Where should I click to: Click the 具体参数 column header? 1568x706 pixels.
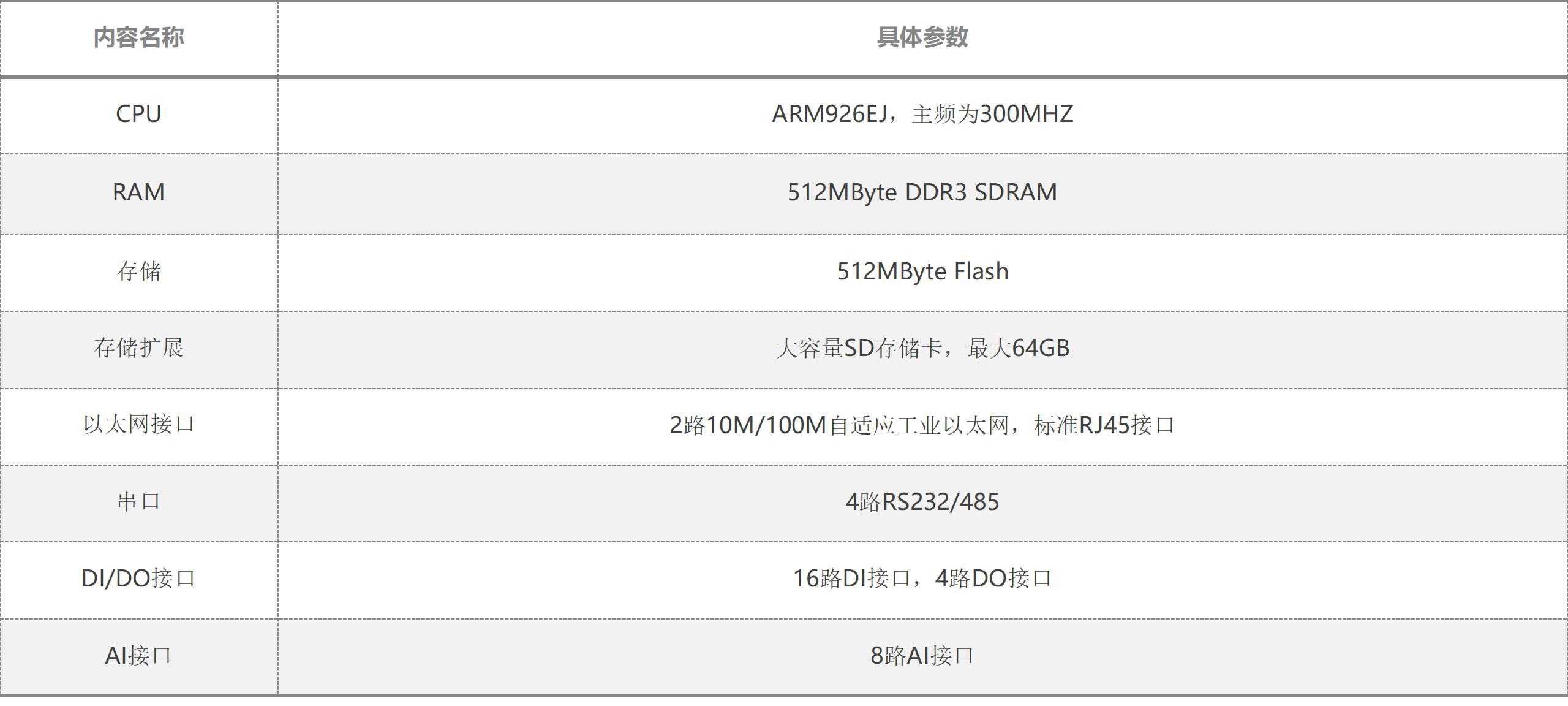coord(922,37)
